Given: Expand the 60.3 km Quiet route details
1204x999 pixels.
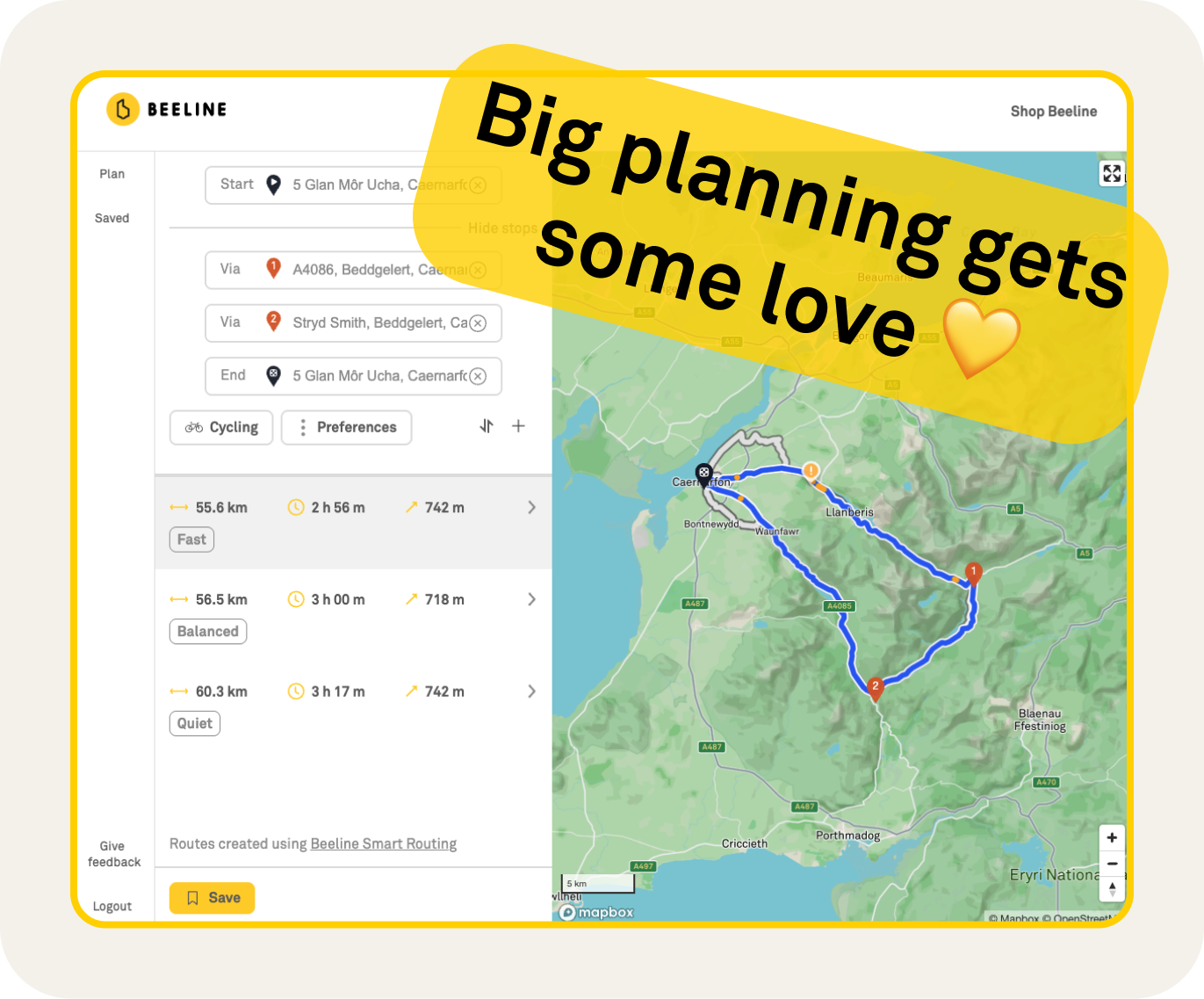Looking at the screenshot, I should 531,691.
